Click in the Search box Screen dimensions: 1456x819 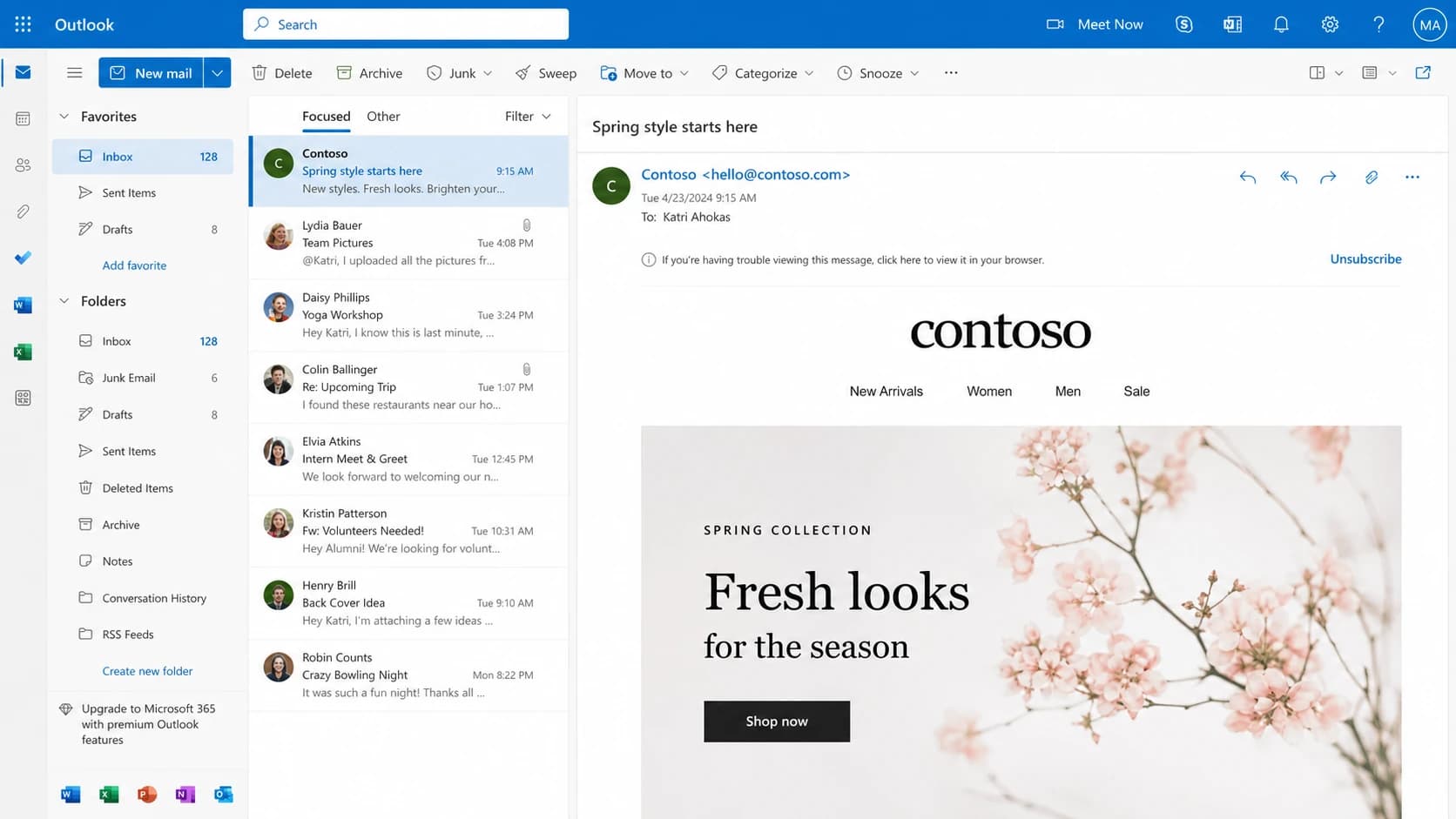click(406, 24)
